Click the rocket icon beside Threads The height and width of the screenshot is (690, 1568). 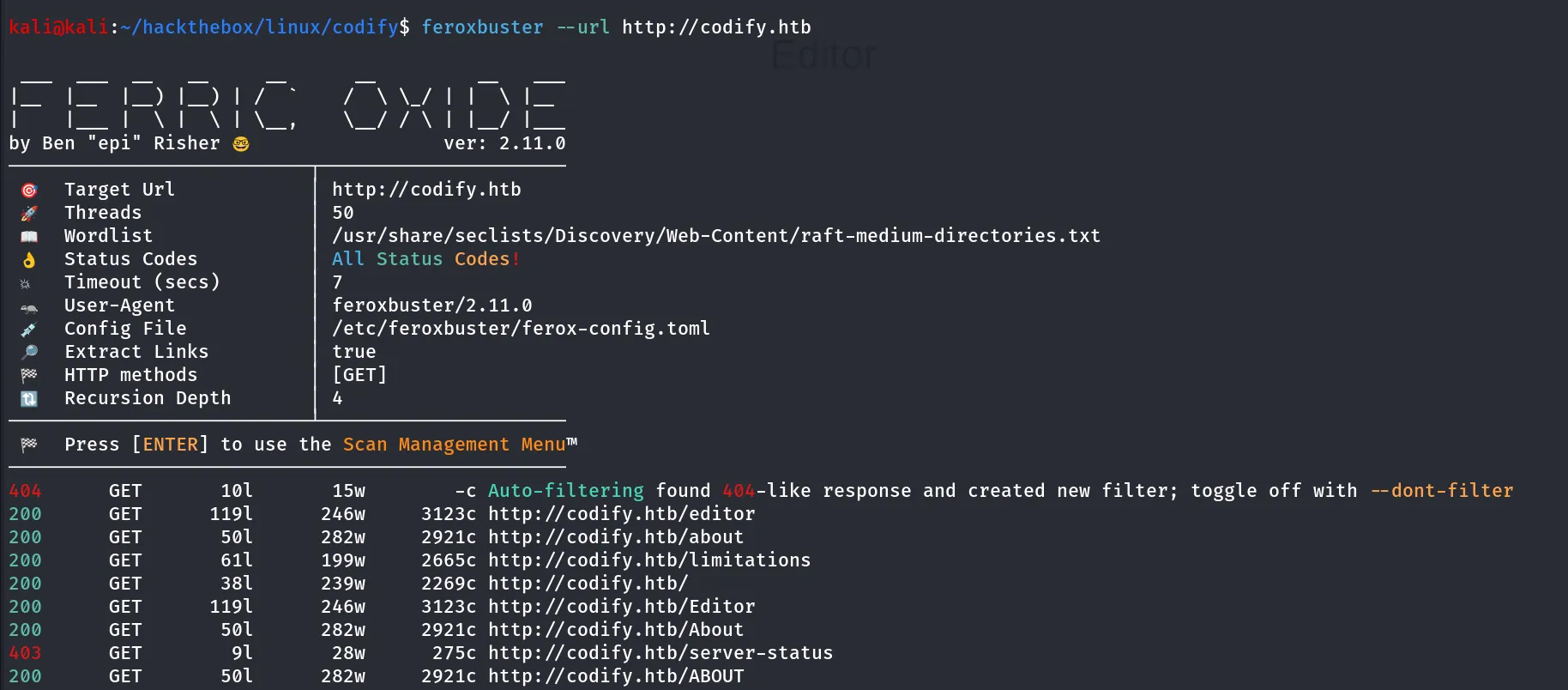coord(29,213)
